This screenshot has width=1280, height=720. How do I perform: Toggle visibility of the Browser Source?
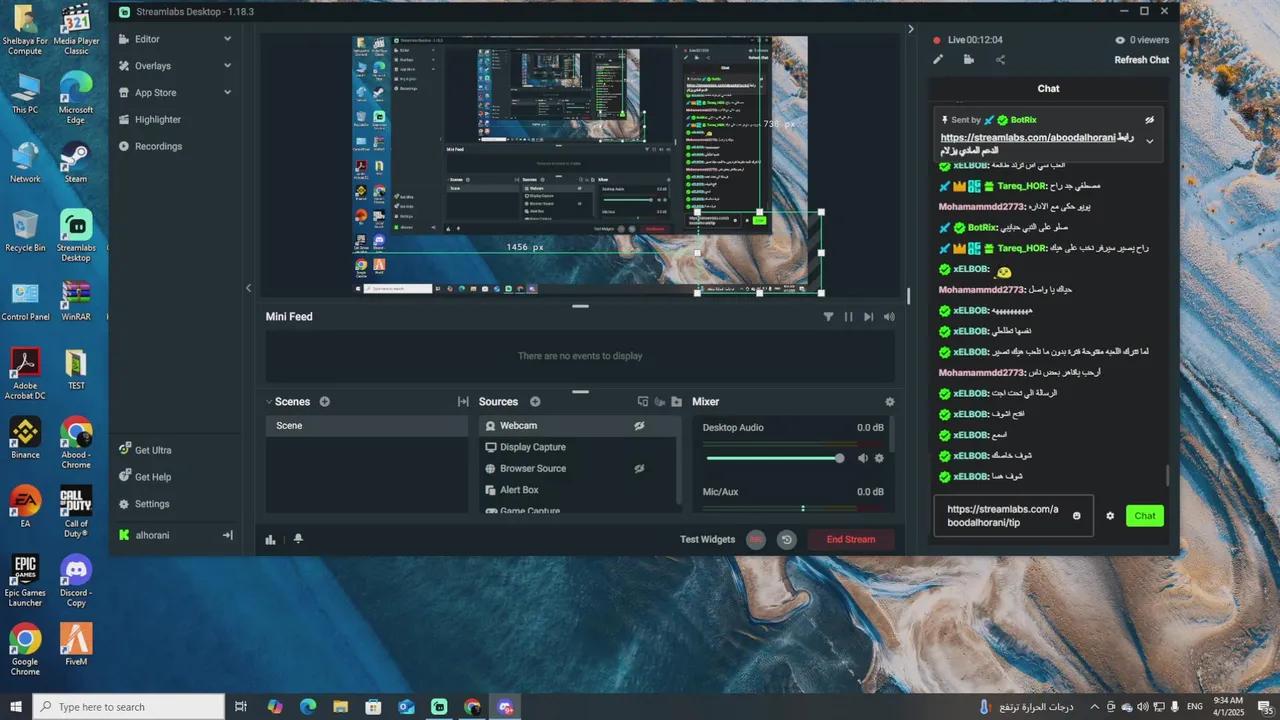pyautogui.click(x=639, y=468)
